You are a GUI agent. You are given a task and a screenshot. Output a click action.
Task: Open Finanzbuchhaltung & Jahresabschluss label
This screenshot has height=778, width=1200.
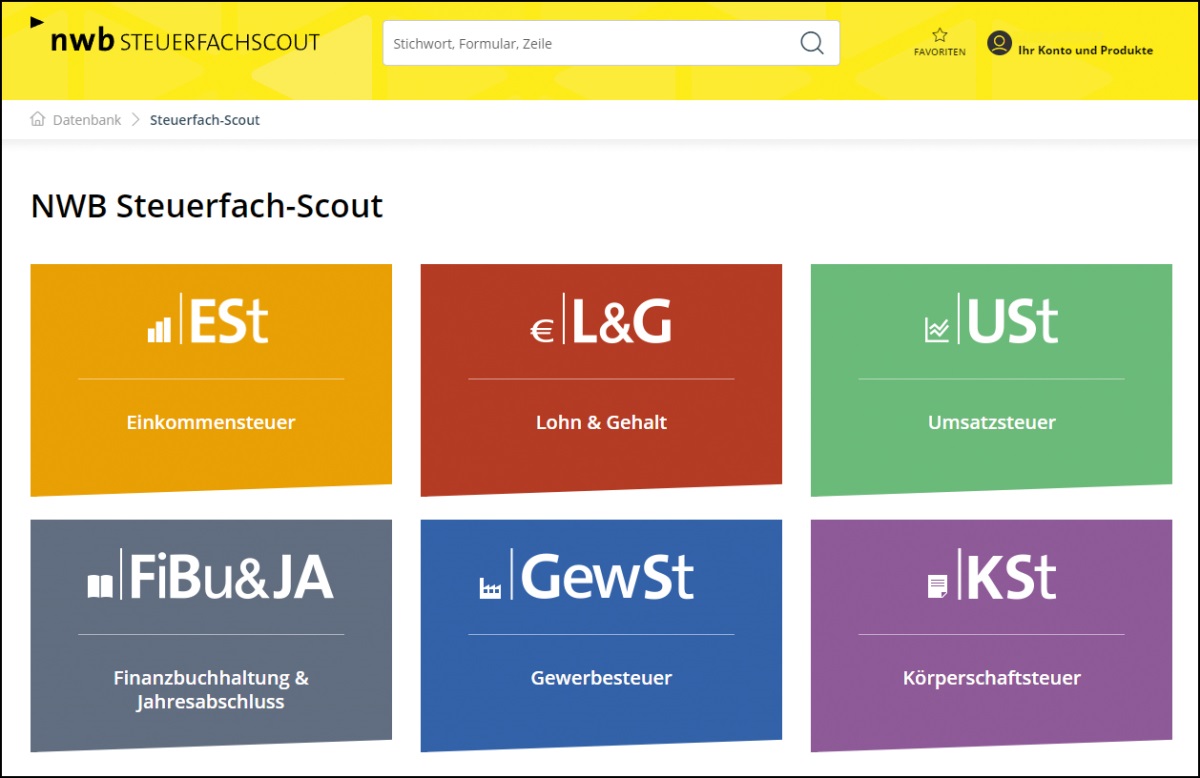click(x=211, y=690)
